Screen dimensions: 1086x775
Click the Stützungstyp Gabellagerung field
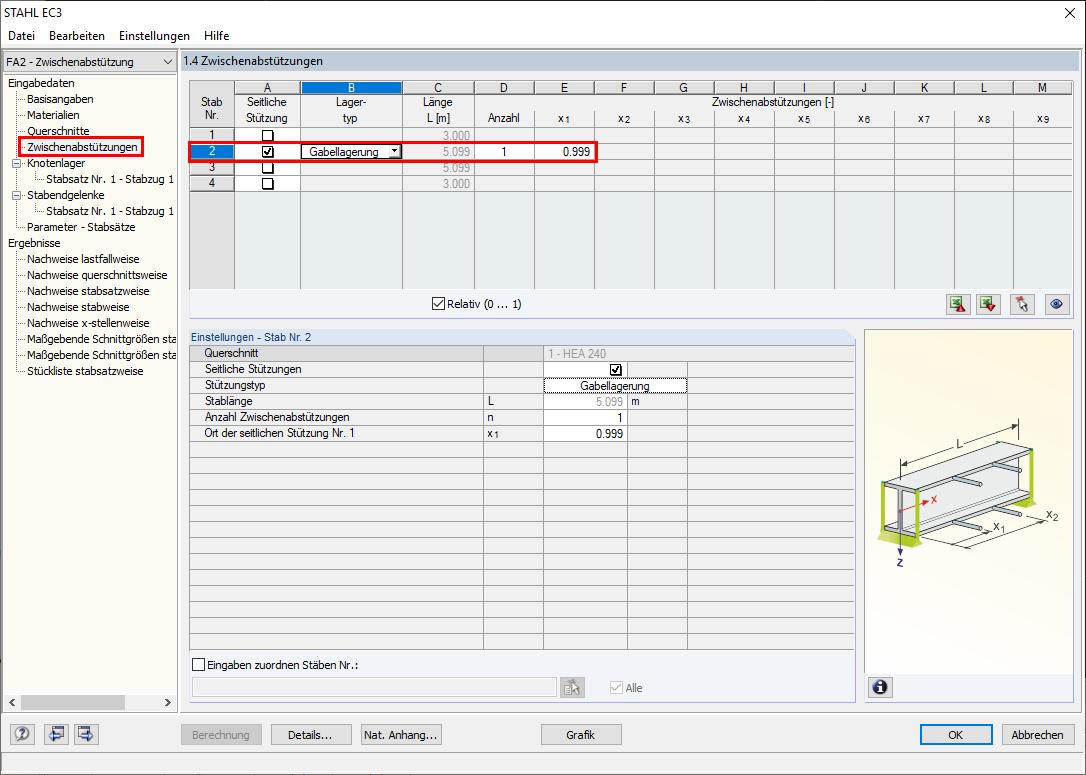pos(615,386)
